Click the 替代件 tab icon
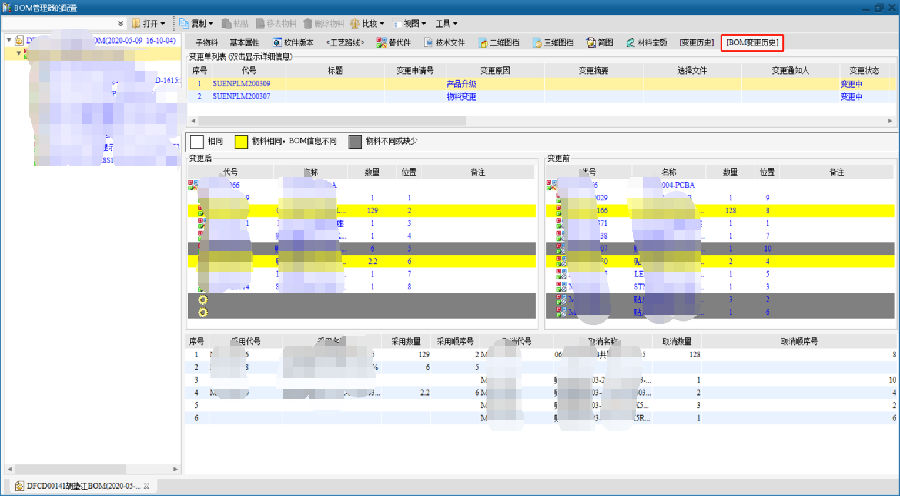The width and height of the screenshot is (900, 496). click(x=382, y=43)
